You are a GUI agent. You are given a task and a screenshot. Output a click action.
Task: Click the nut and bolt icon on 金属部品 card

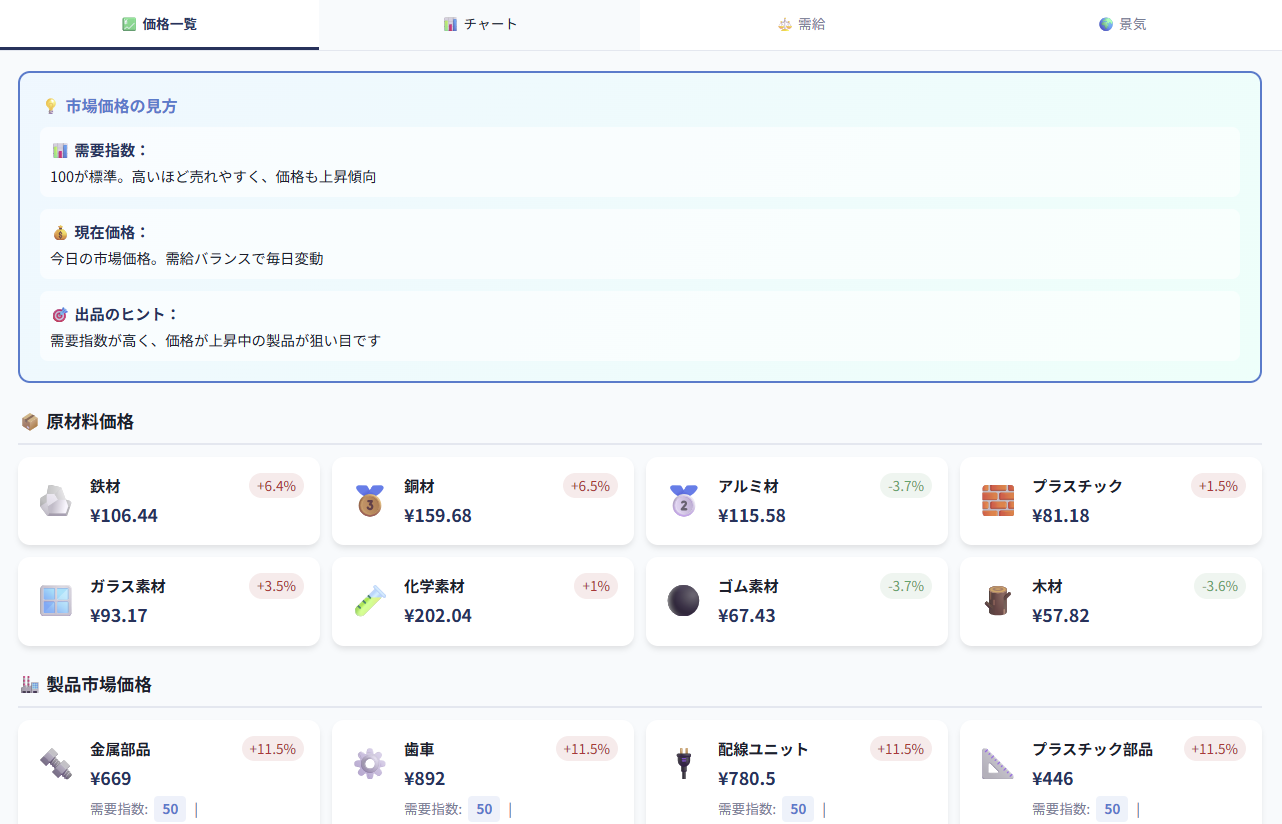click(56, 764)
